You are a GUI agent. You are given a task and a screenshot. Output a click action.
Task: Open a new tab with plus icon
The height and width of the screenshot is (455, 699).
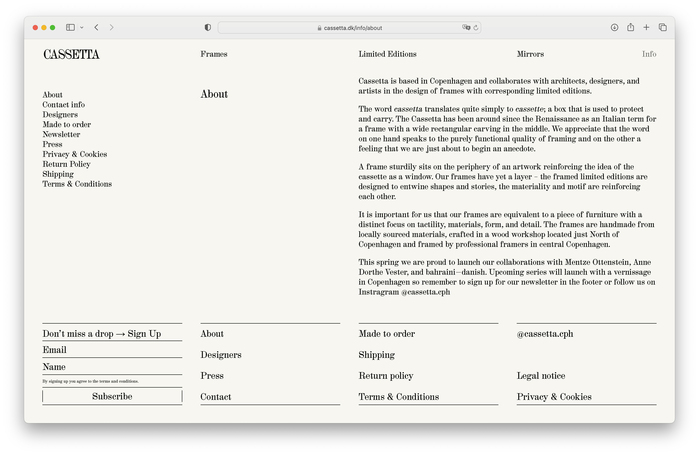(646, 28)
